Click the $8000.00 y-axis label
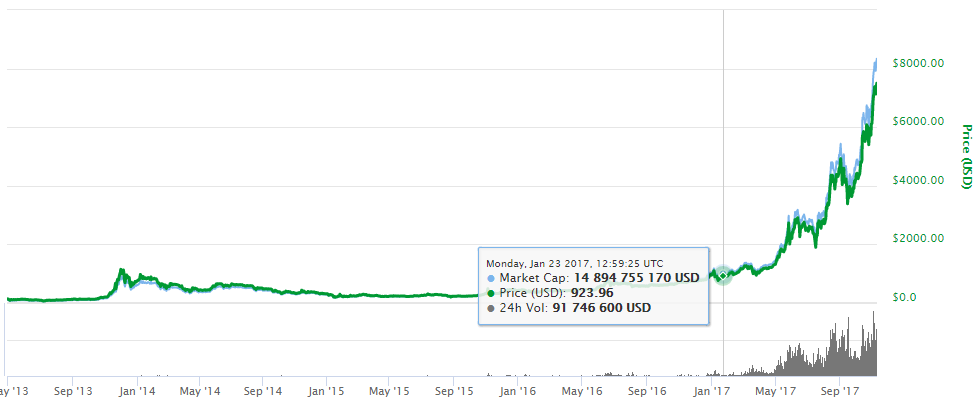This screenshot has width=979, height=415. (916, 63)
